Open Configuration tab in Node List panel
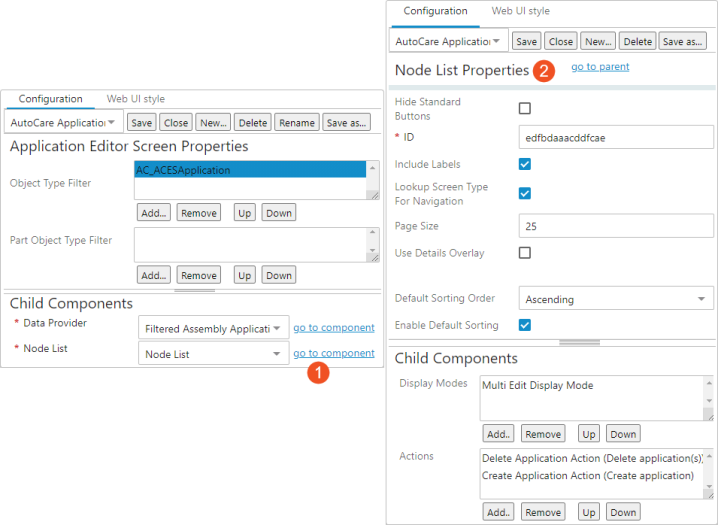Screen dimensions: 718x525 tap(435, 11)
